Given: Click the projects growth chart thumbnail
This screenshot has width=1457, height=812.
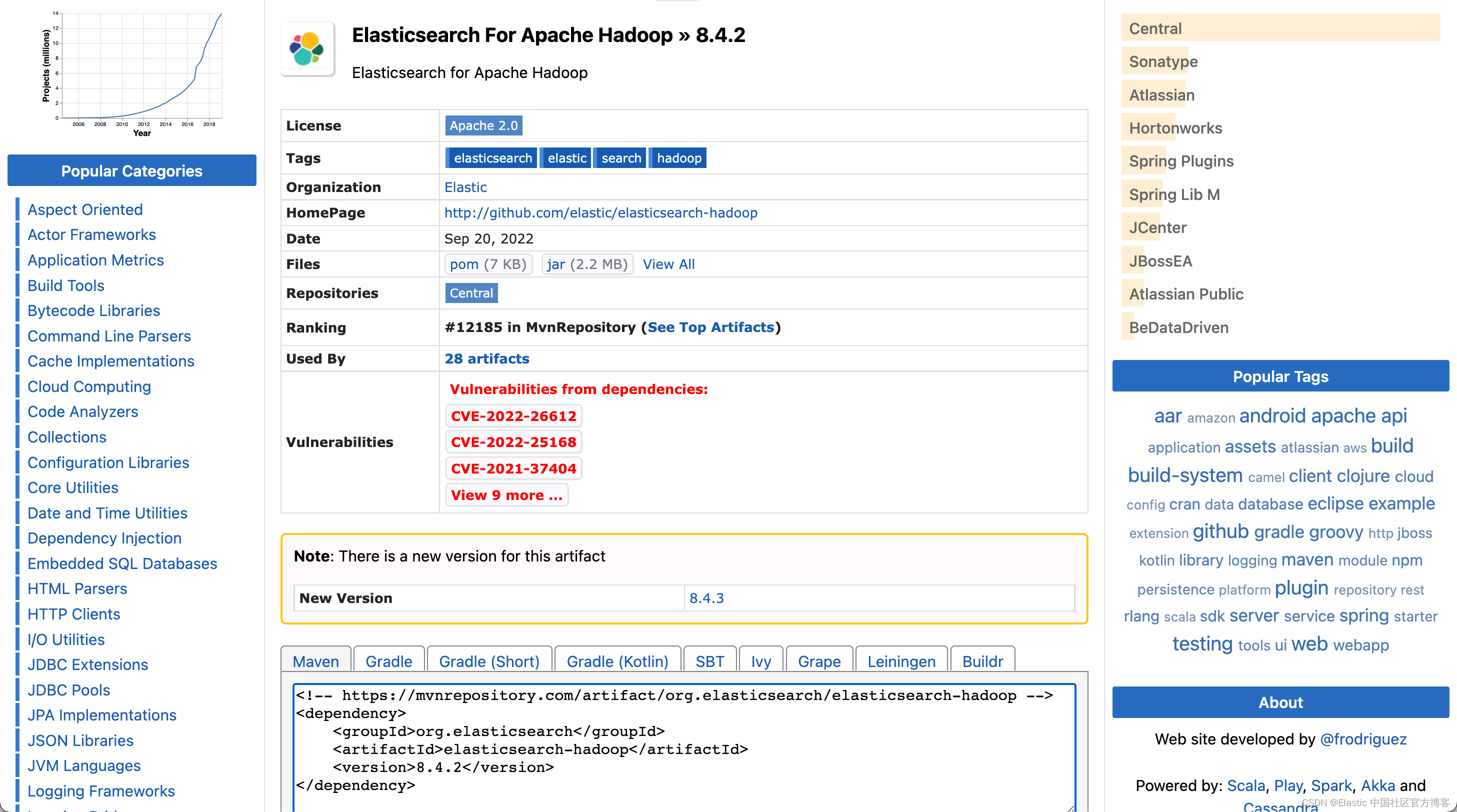Looking at the screenshot, I should click(x=134, y=70).
